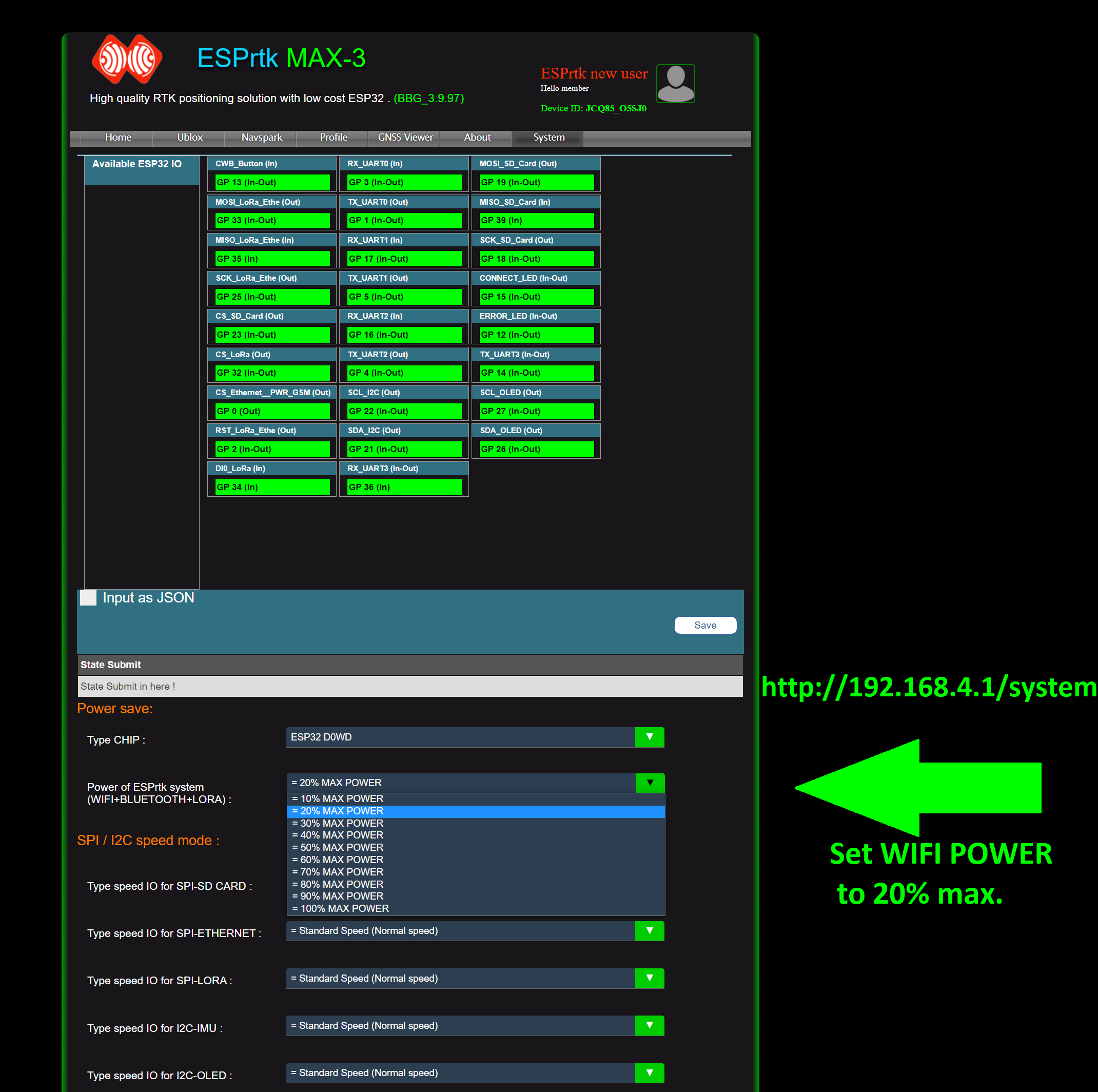Open the Navspark menu tab

(262, 138)
